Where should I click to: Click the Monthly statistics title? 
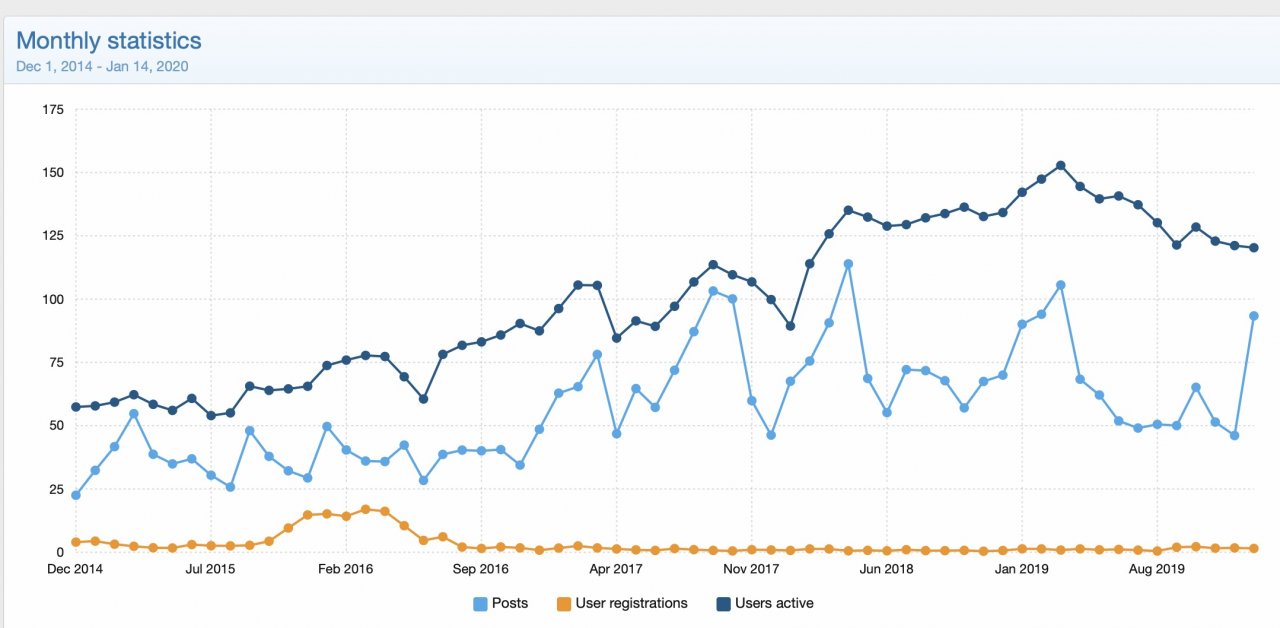coord(109,41)
